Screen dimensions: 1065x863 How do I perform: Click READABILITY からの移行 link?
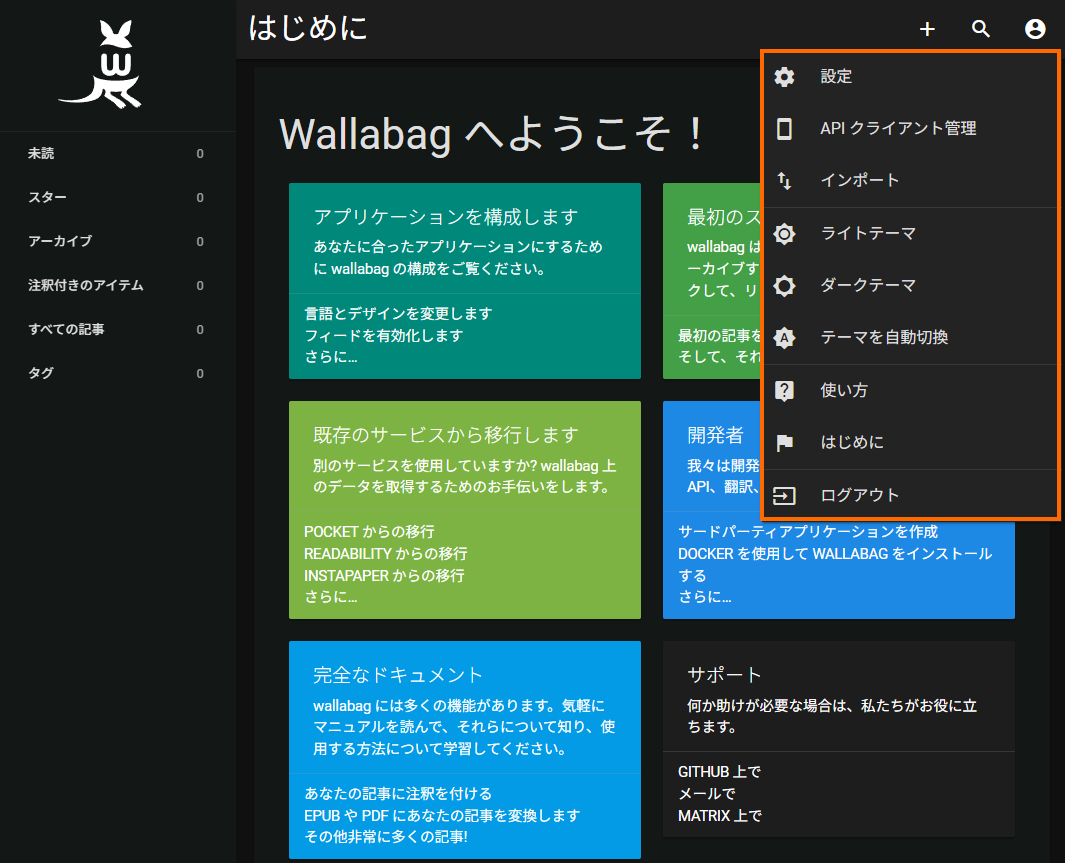(386, 553)
